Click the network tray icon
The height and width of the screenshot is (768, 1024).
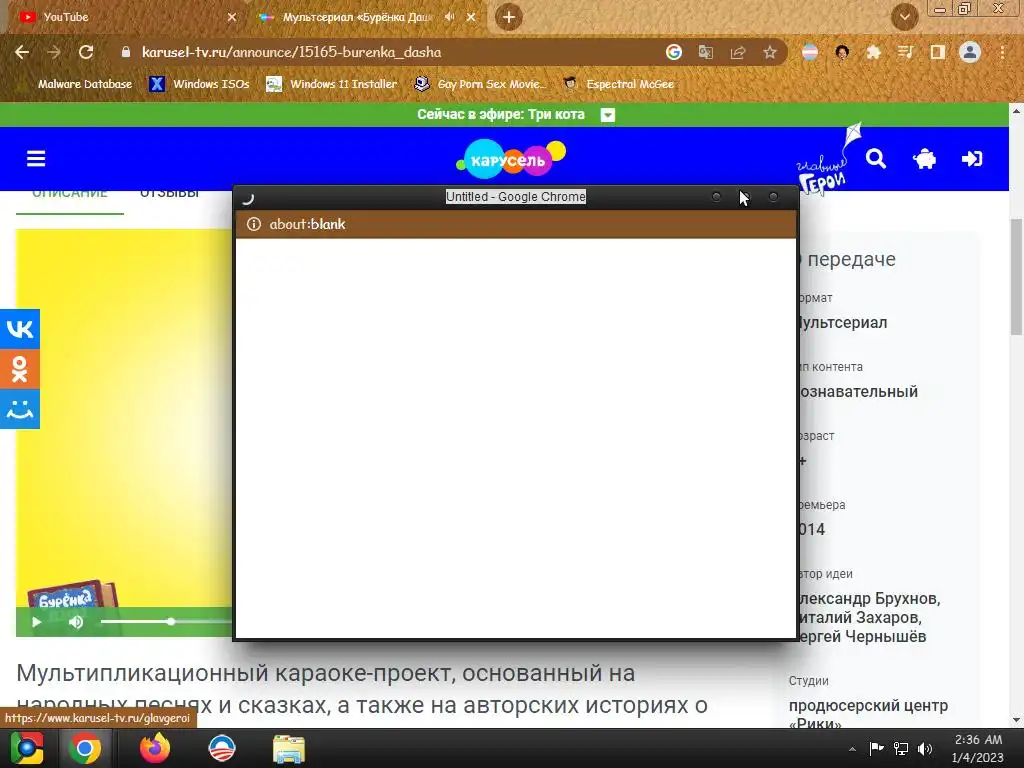(901, 748)
